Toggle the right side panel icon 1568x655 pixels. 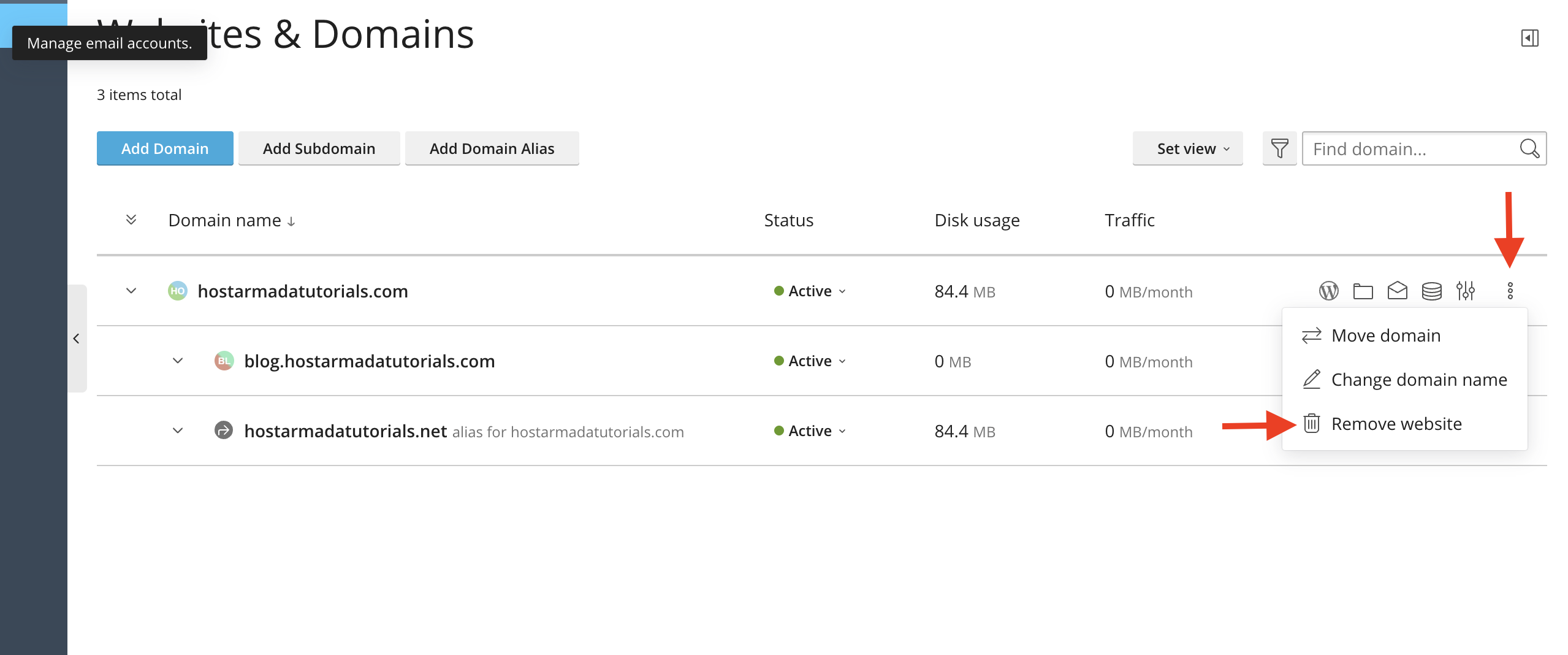point(1529,38)
